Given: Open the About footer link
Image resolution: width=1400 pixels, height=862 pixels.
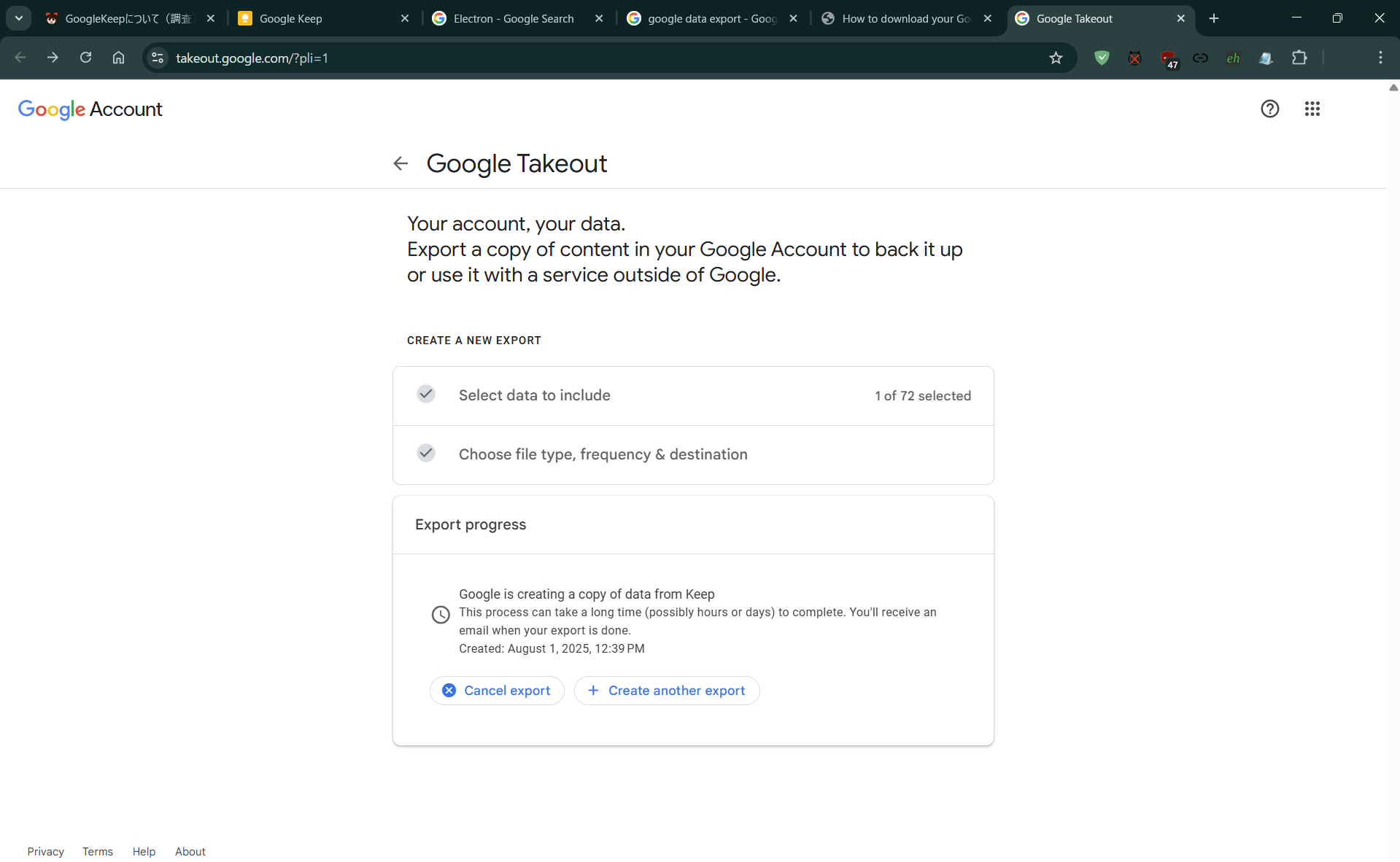Looking at the screenshot, I should pyautogui.click(x=190, y=851).
